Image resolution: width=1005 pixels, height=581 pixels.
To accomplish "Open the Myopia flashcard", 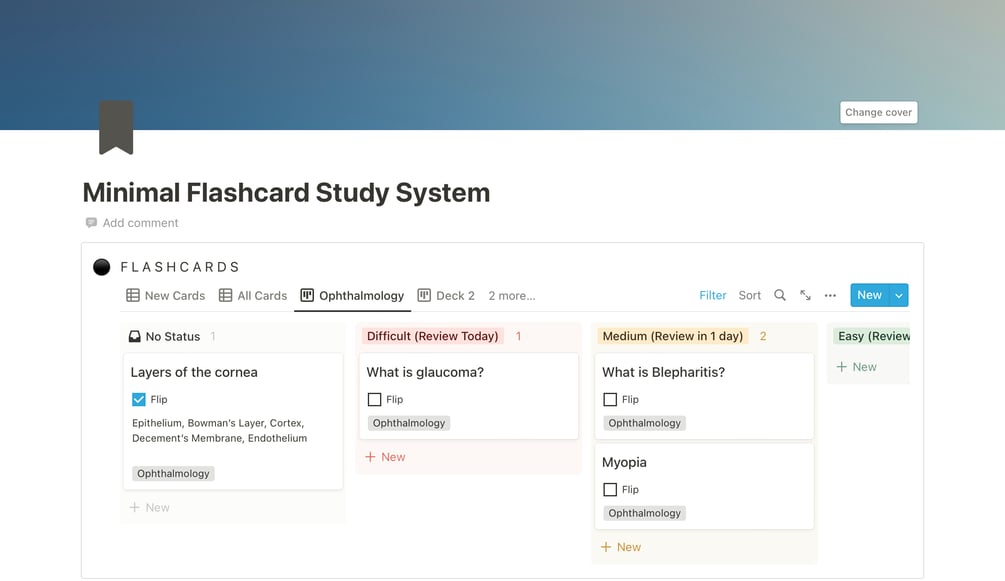I will 623,462.
